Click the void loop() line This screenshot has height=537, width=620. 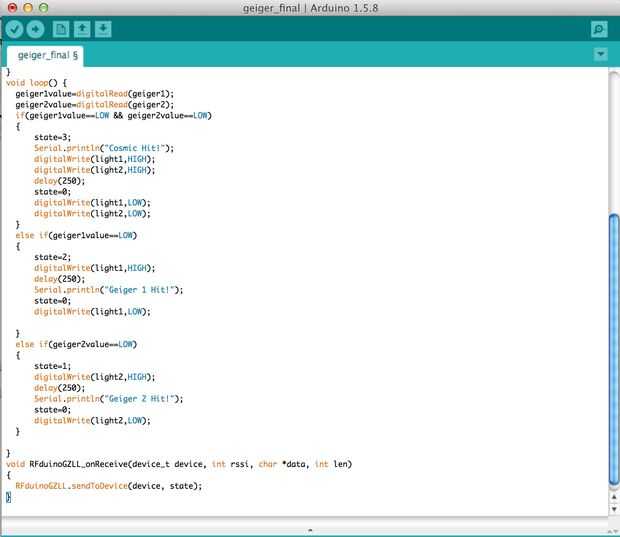tap(37, 83)
